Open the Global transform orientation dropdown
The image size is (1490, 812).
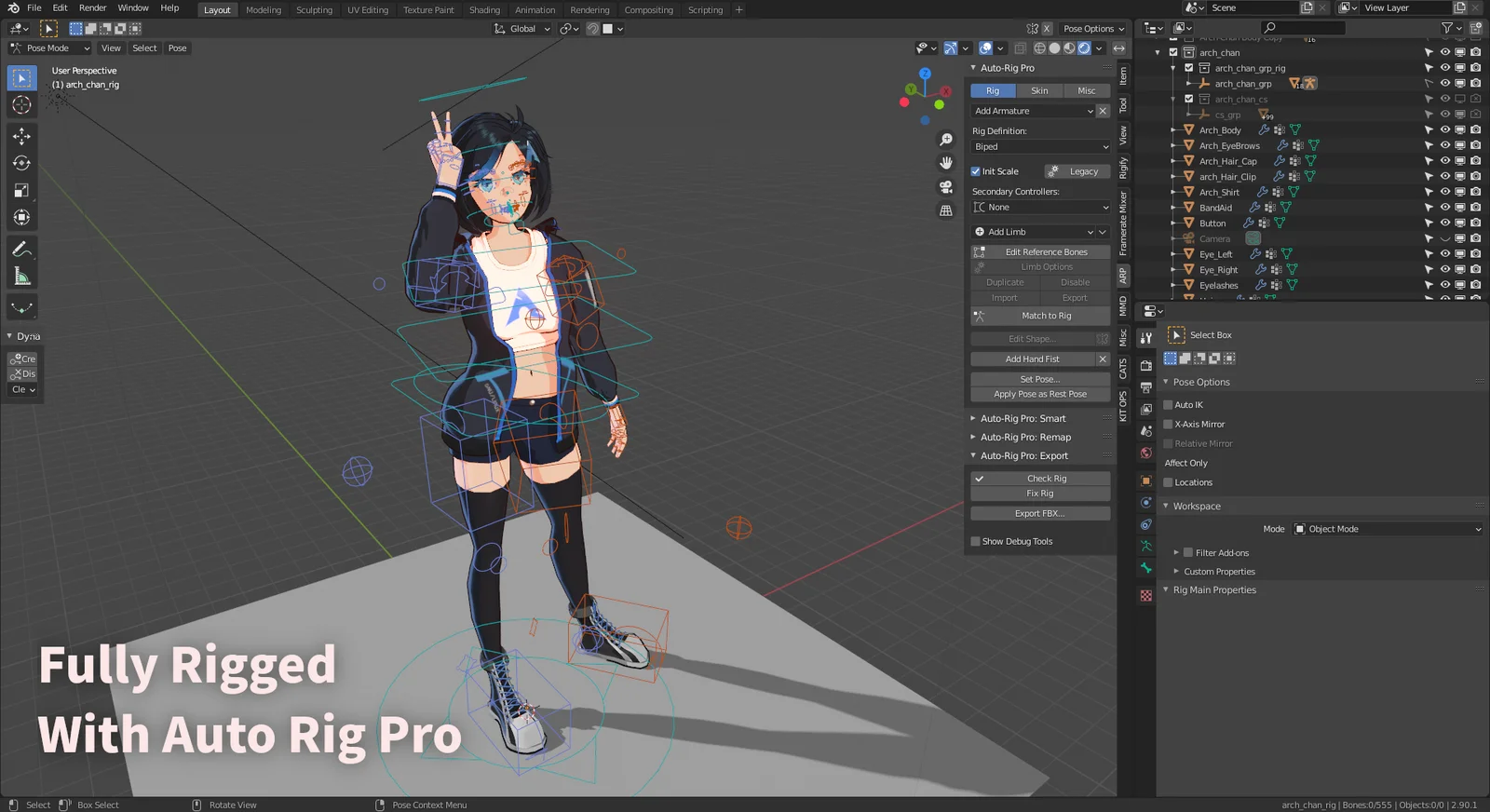pyautogui.click(x=521, y=29)
